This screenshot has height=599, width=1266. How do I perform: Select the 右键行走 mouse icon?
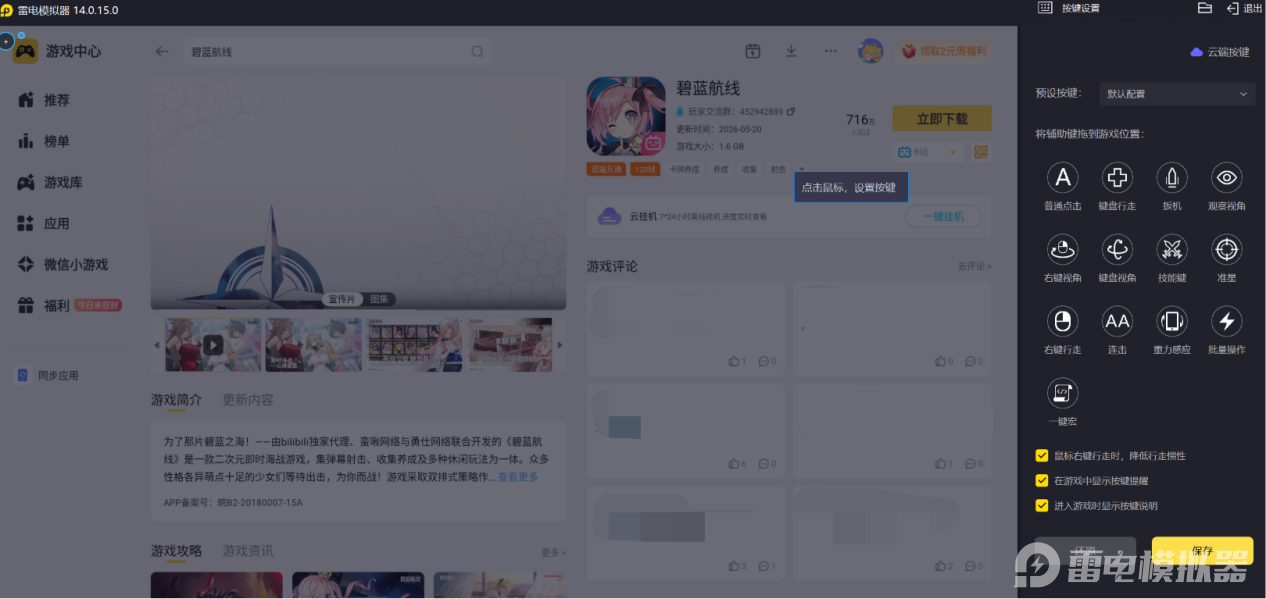tap(1062, 321)
